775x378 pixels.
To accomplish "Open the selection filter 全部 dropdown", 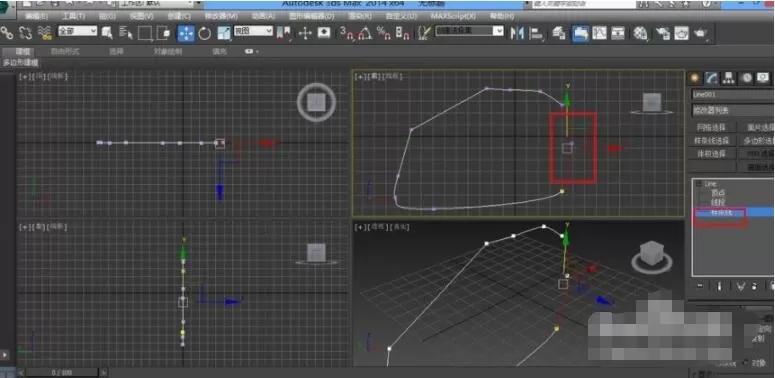I will pos(78,31).
